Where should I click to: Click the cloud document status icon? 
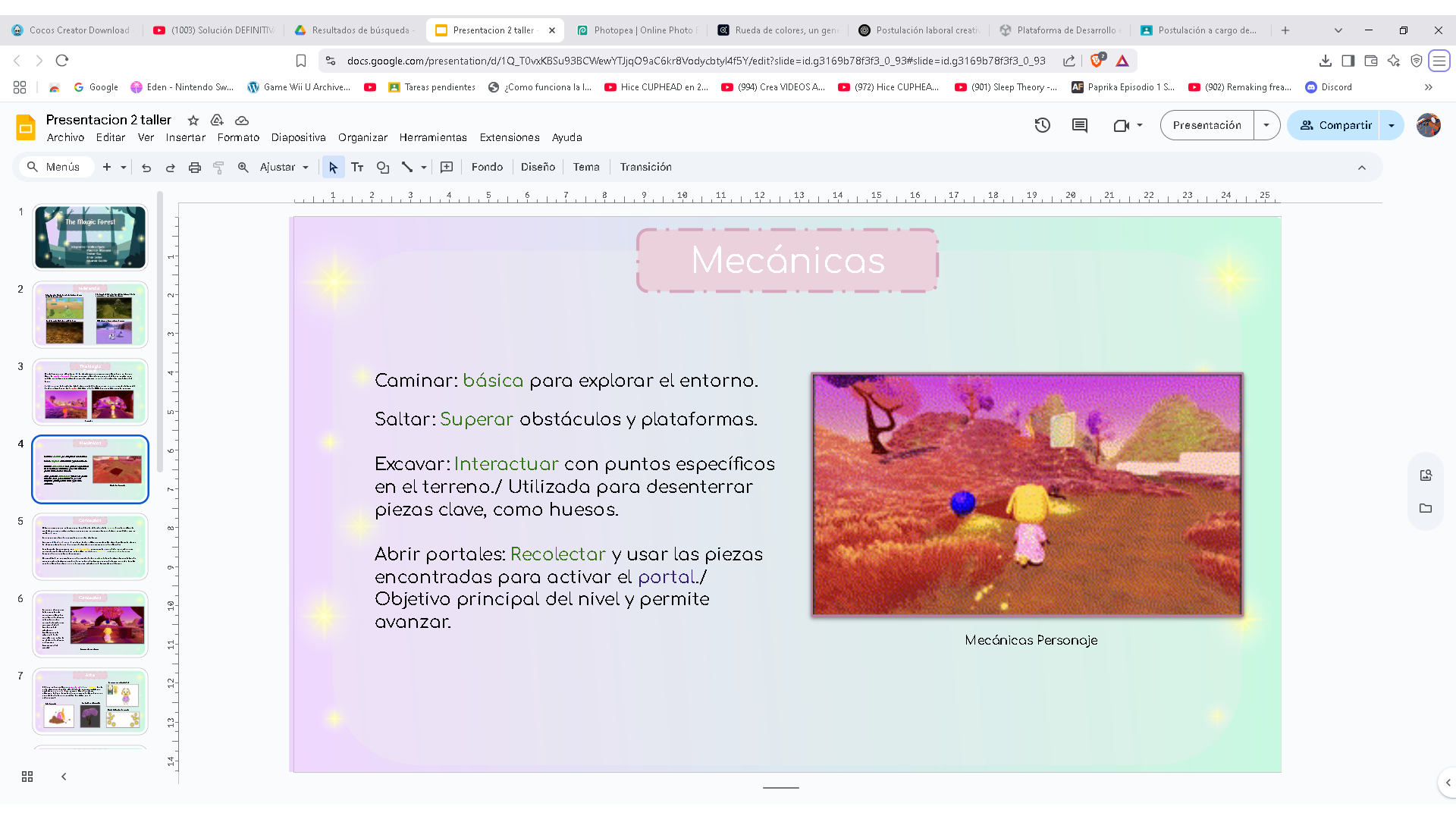tap(242, 121)
